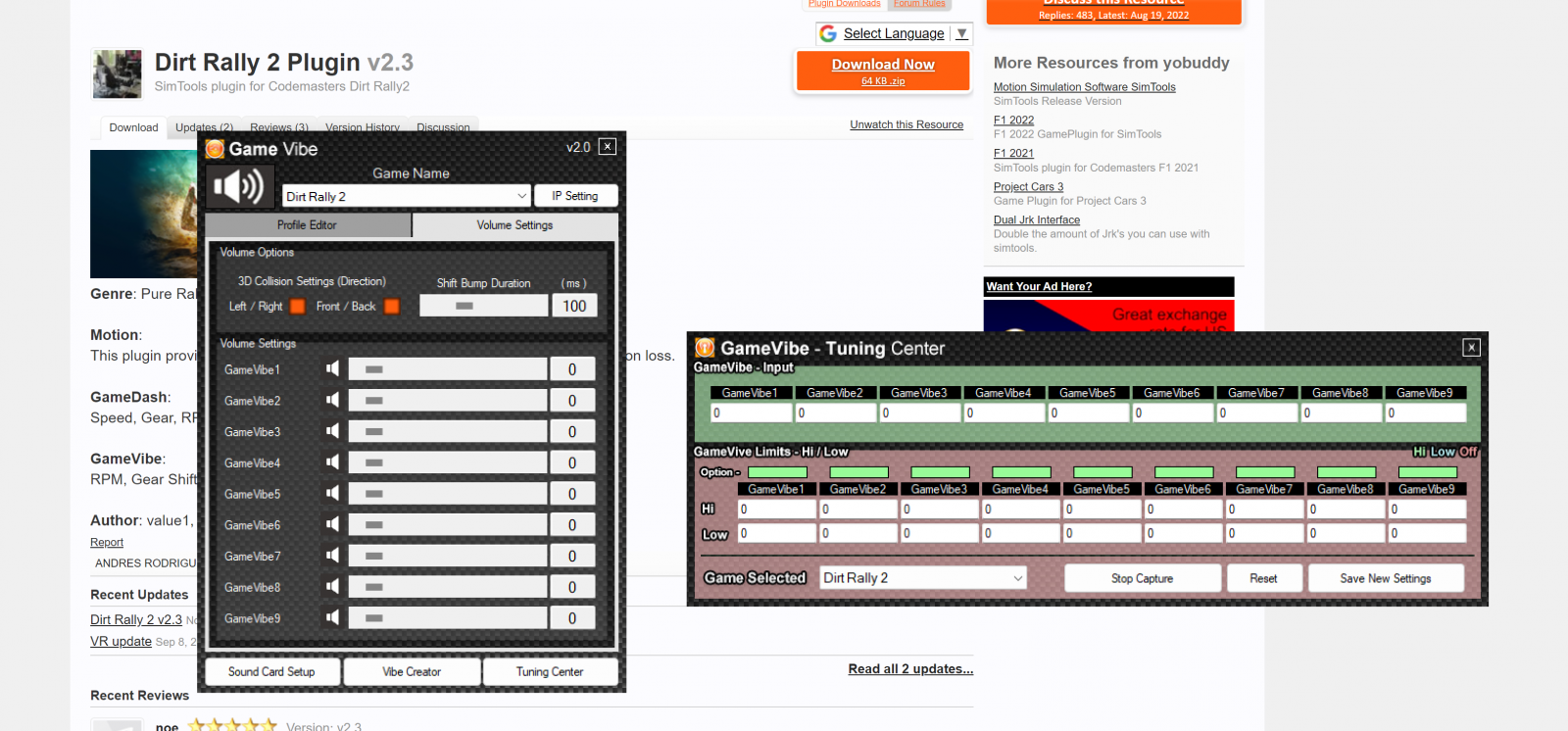Click the Game Vibe orange logo icon
Image resolution: width=1568 pixels, height=731 pixels.
click(x=216, y=149)
